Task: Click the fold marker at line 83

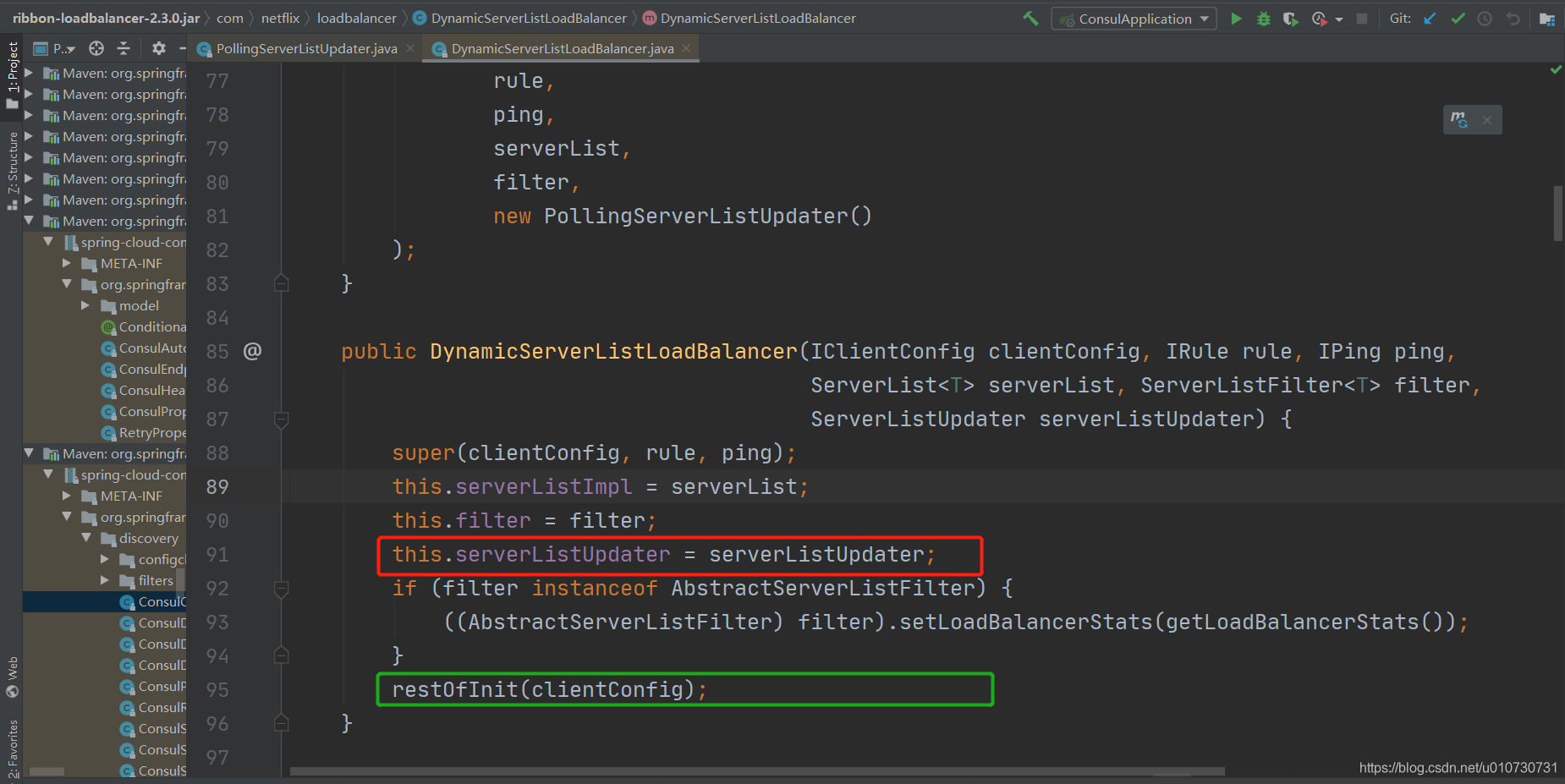Action: point(282,283)
